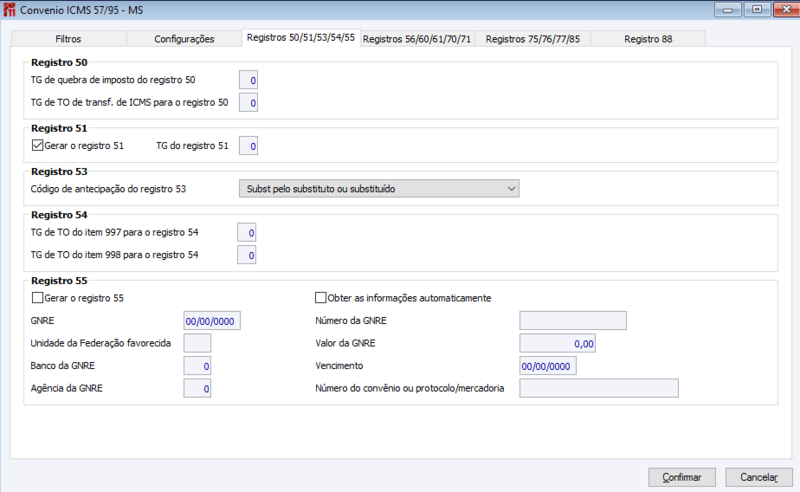Viewport: 800px width, 492px height.
Task: Close the Convenio ICMS 57/95 window
Action: tap(787, 10)
